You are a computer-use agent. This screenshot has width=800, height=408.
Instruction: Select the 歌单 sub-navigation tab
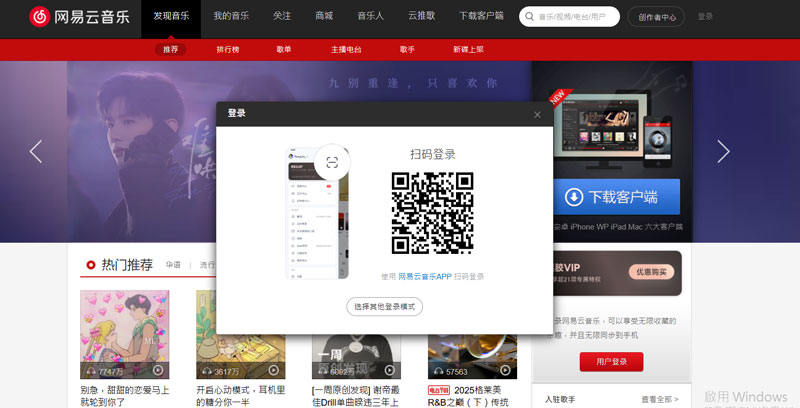(x=284, y=49)
